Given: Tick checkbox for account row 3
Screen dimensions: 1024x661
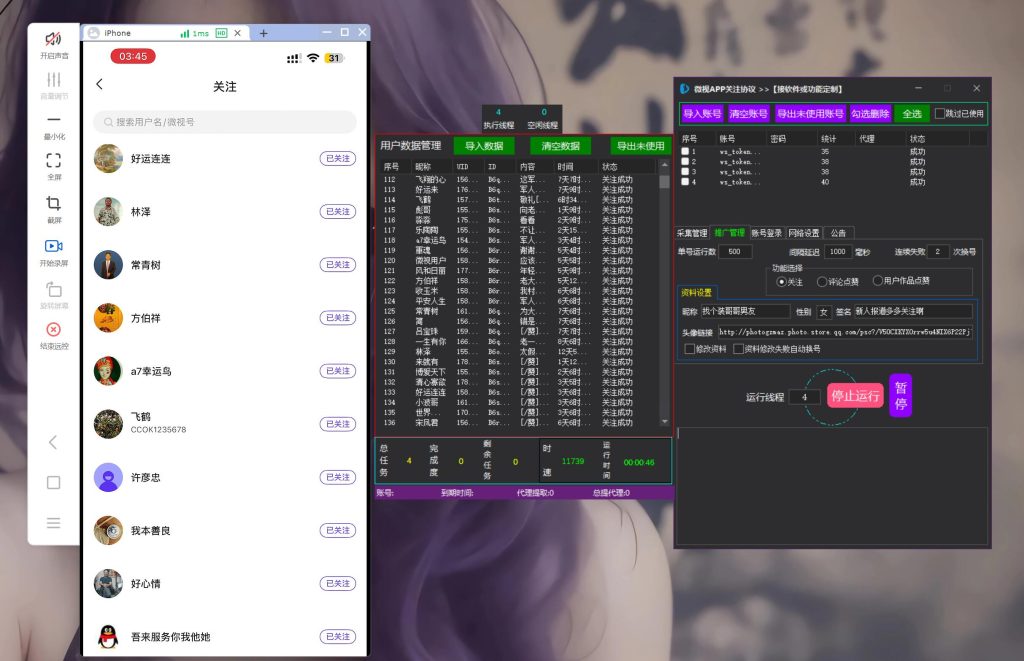Looking at the screenshot, I should click(x=685, y=172).
